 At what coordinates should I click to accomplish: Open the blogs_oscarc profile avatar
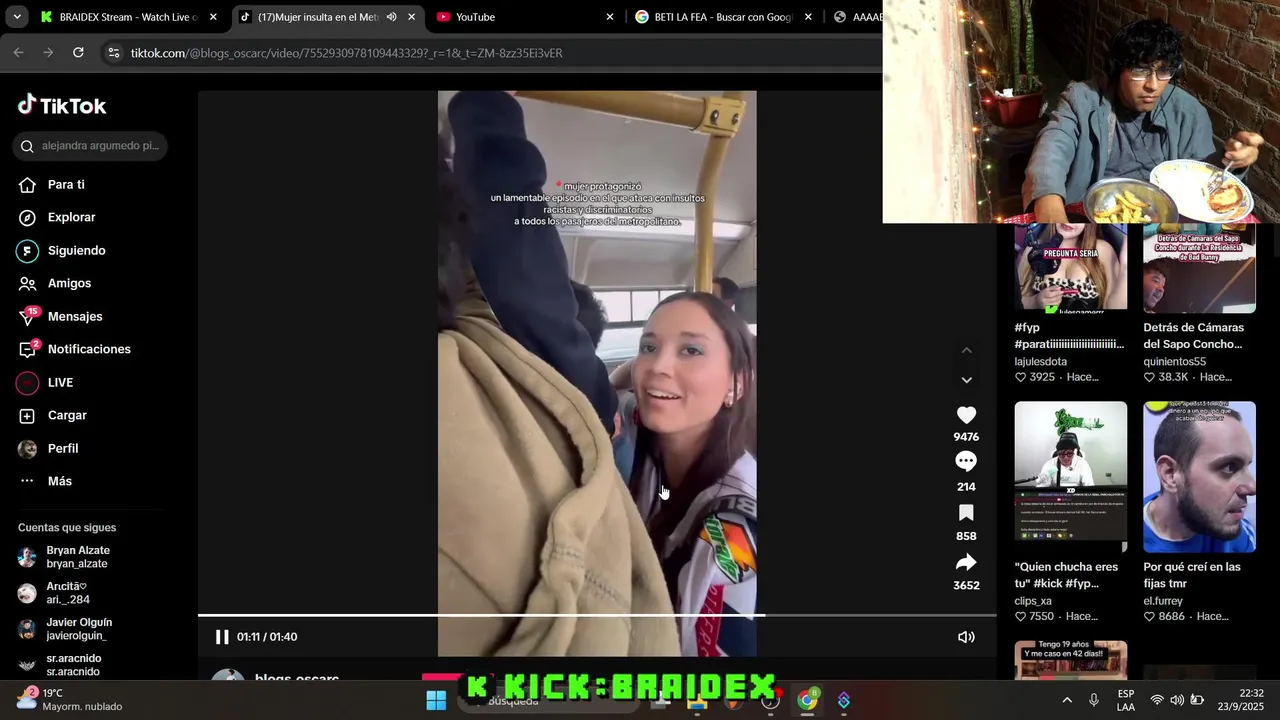[228, 674]
